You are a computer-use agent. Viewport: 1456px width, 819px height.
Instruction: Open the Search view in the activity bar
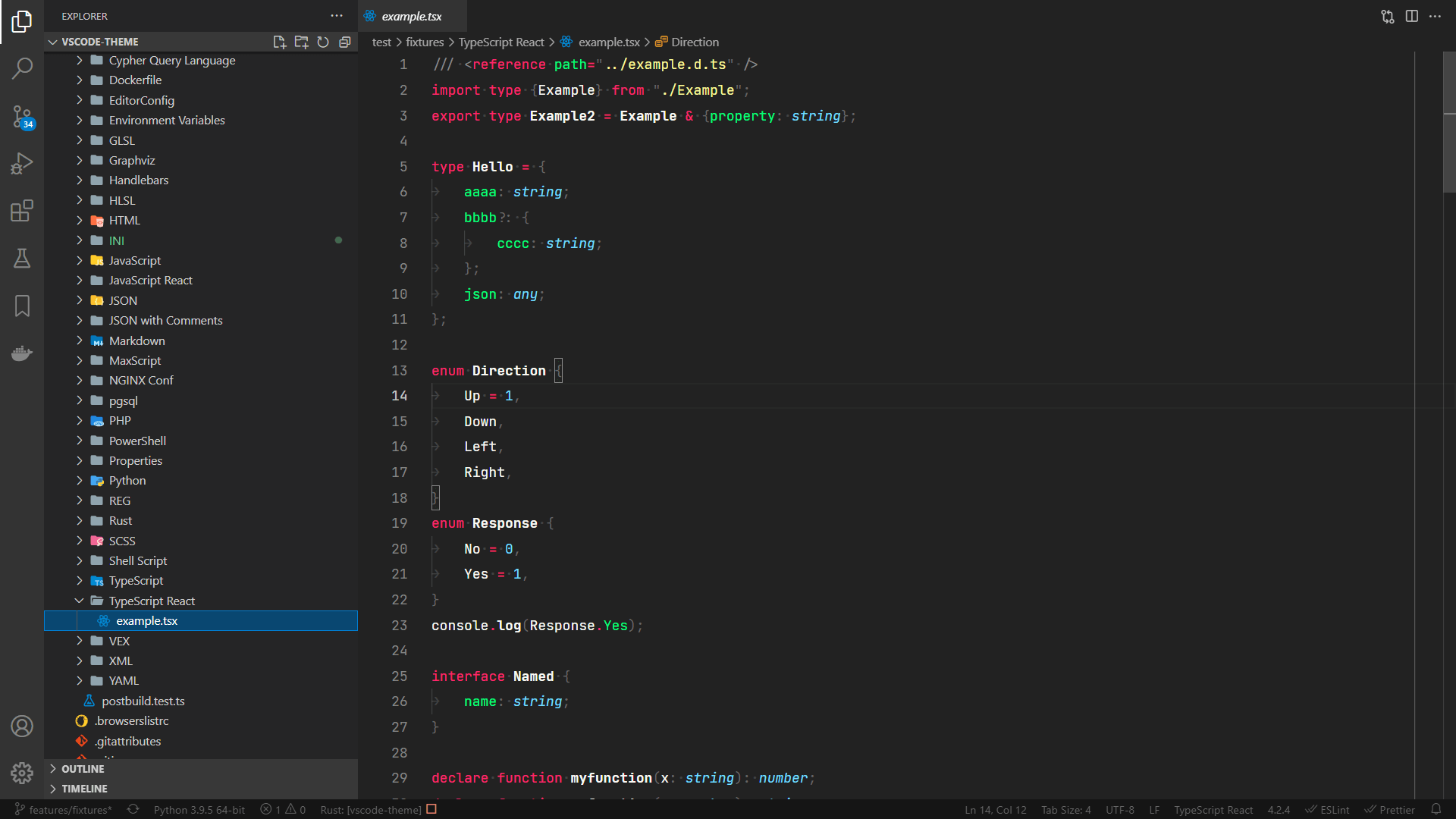click(22, 68)
